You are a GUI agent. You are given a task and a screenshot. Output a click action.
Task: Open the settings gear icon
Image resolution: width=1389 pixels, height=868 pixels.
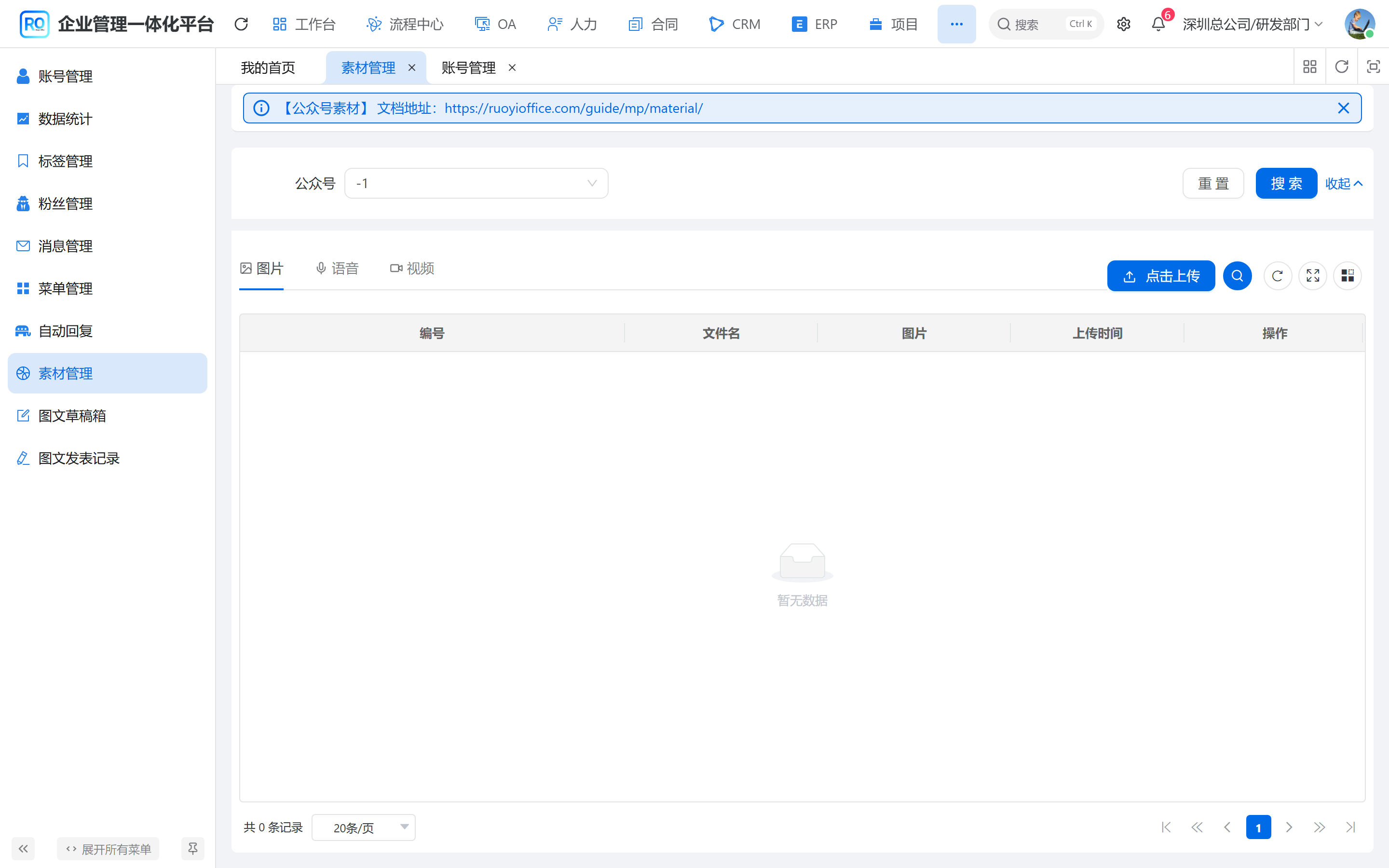pos(1123,24)
